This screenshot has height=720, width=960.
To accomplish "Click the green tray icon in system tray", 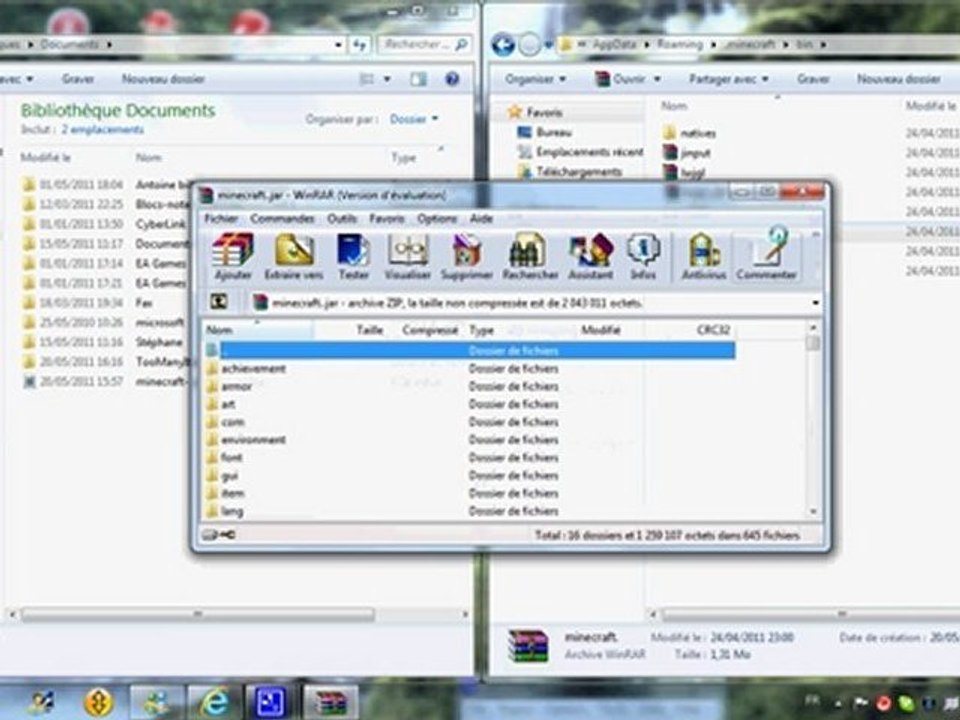I will [x=906, y=703].
